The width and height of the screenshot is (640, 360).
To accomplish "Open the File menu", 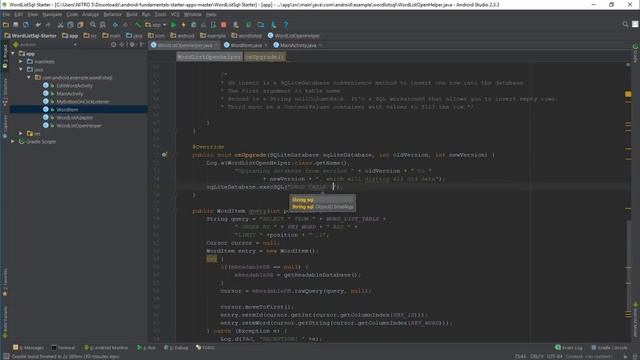I will point(6,14).
